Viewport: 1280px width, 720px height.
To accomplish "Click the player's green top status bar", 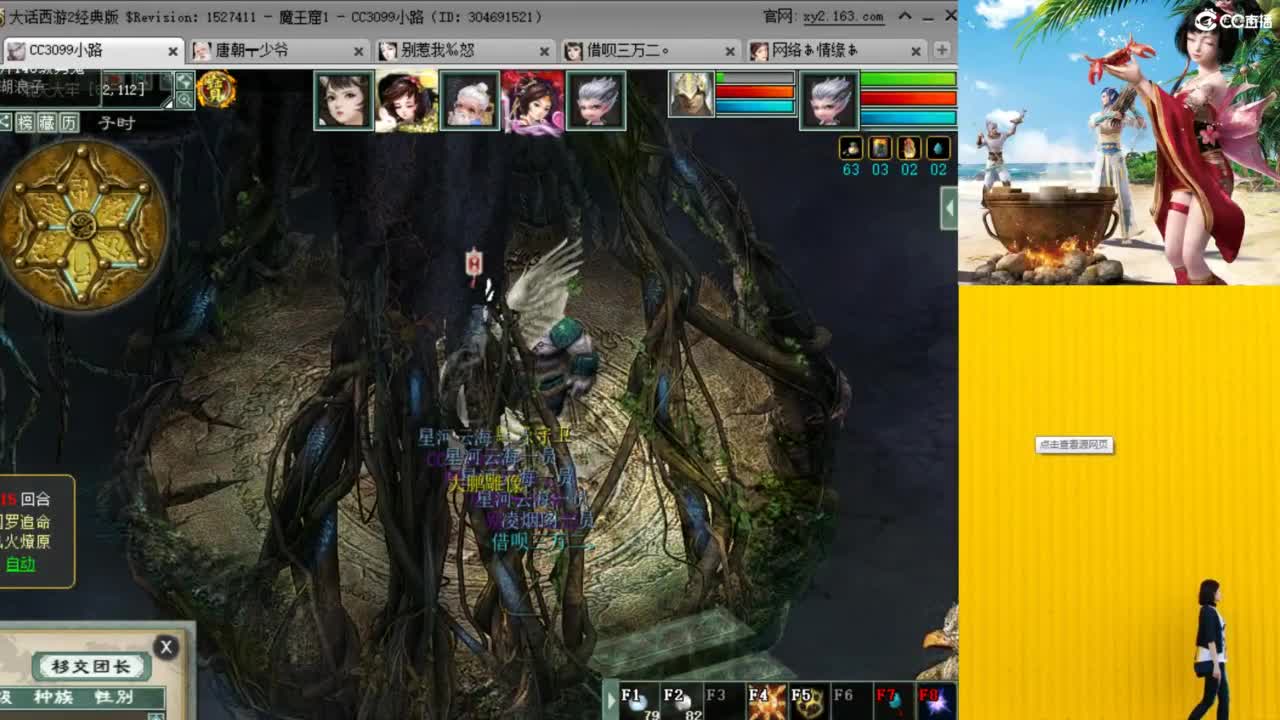I will click(908, 79).
